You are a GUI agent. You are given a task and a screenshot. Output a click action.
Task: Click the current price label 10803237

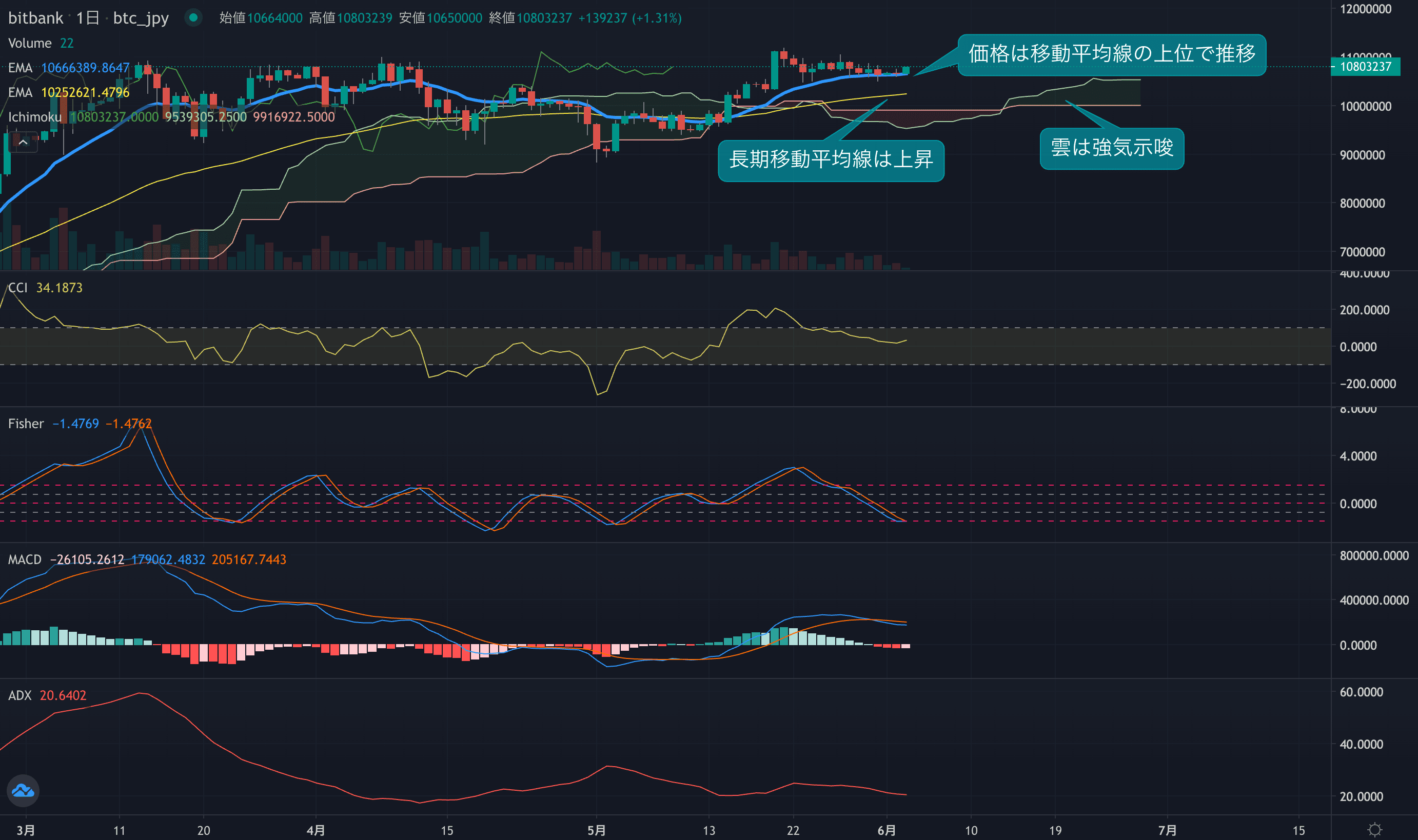click(1365, 67)
